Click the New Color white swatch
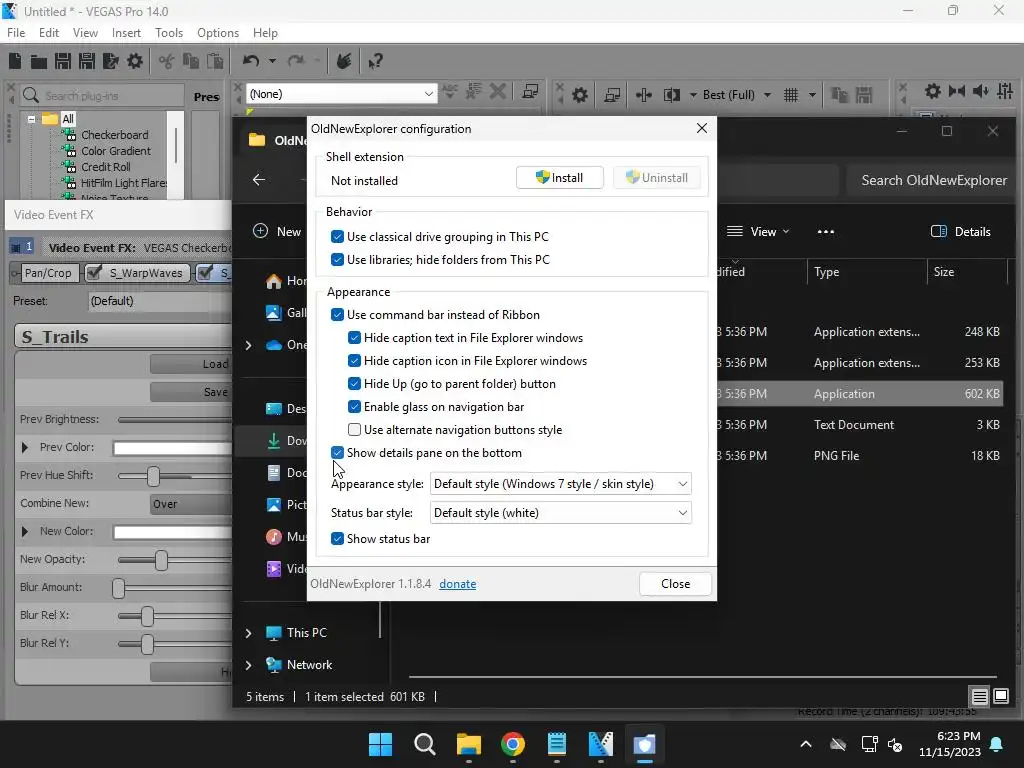The width and height of the screenshot is (1024, 768). (x=172, y=532)
